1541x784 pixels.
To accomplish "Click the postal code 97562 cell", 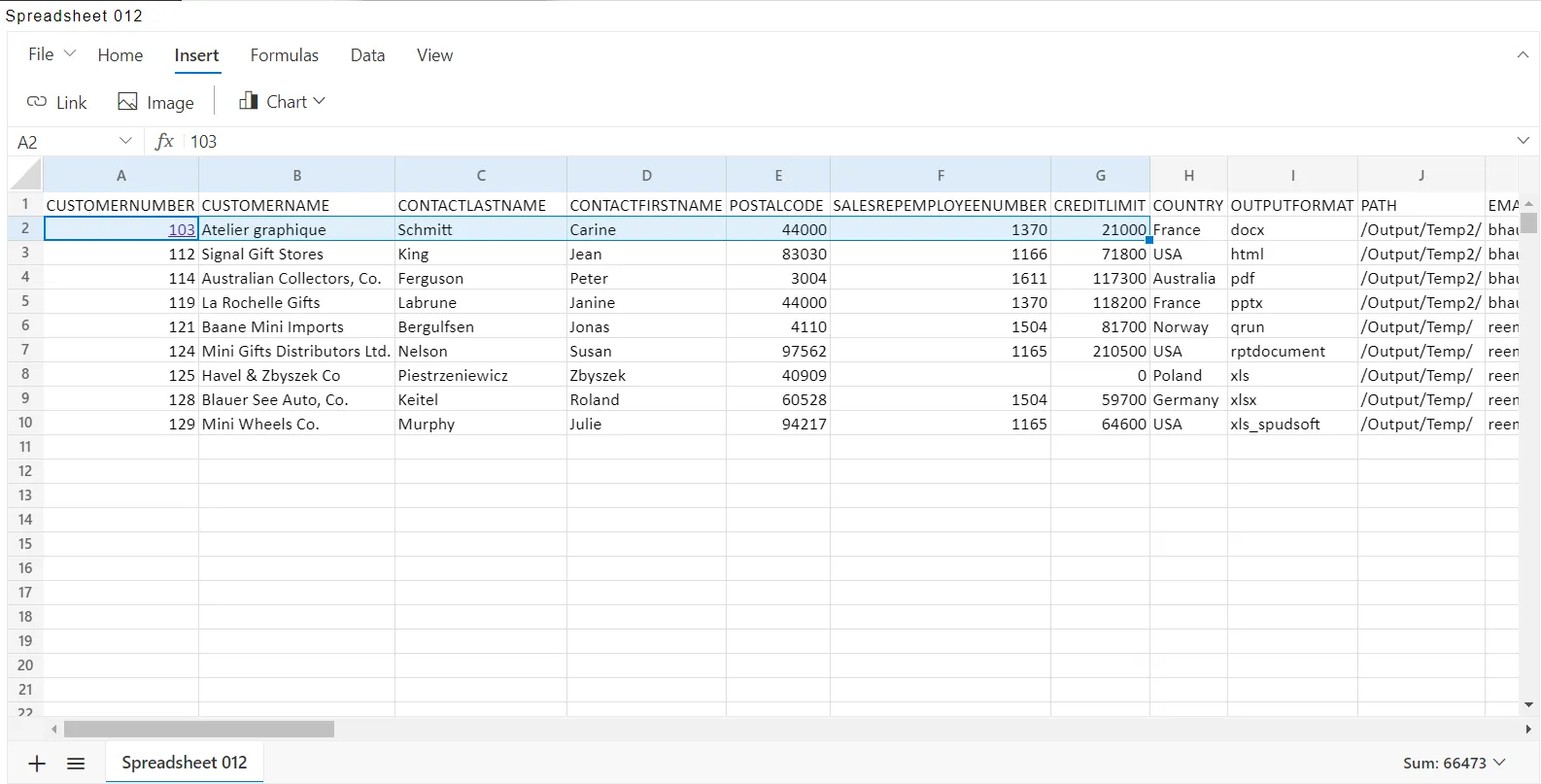I will click(x=778, y=351).
